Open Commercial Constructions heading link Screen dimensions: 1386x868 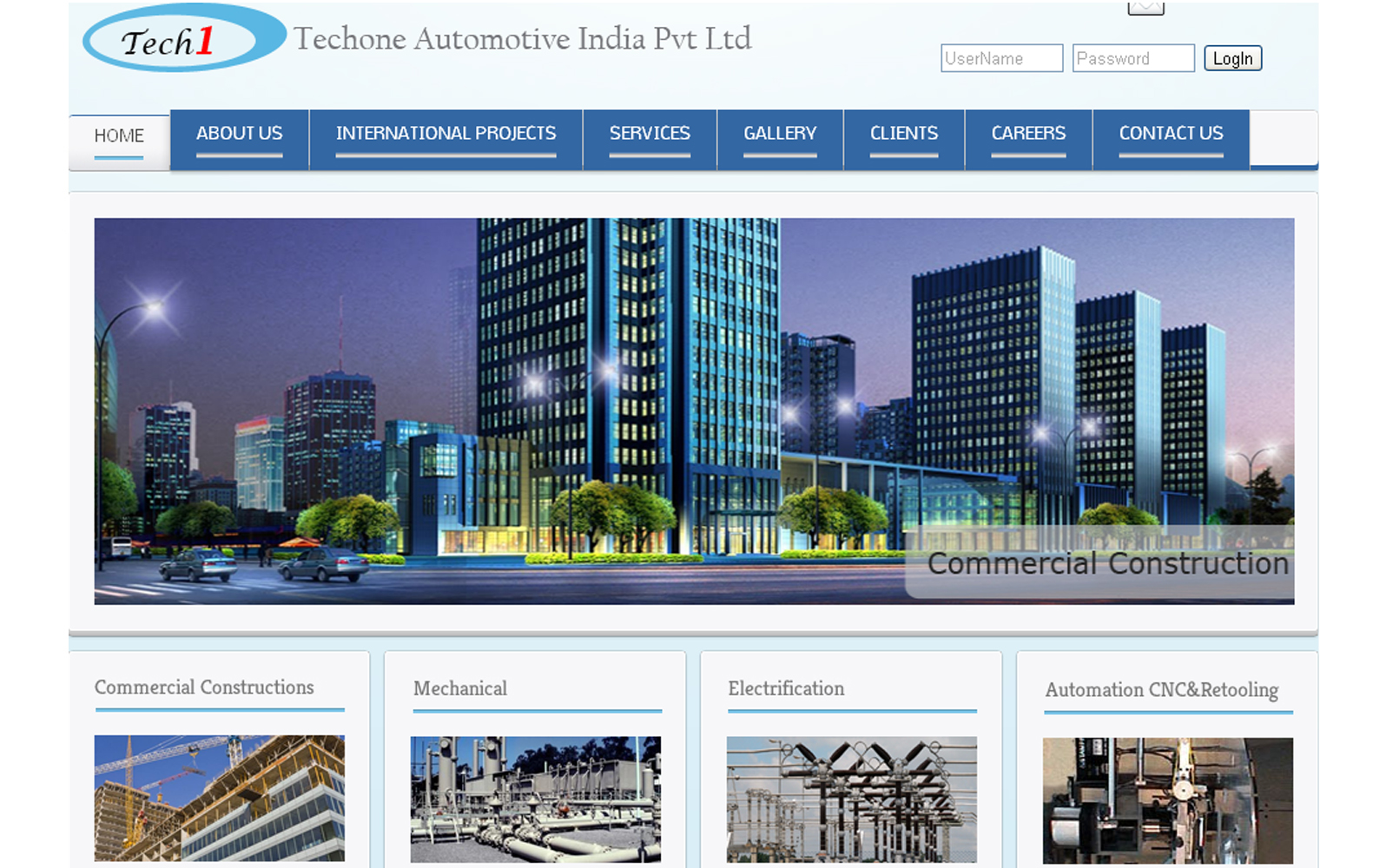pyautogui.click(x=204, y=687)
